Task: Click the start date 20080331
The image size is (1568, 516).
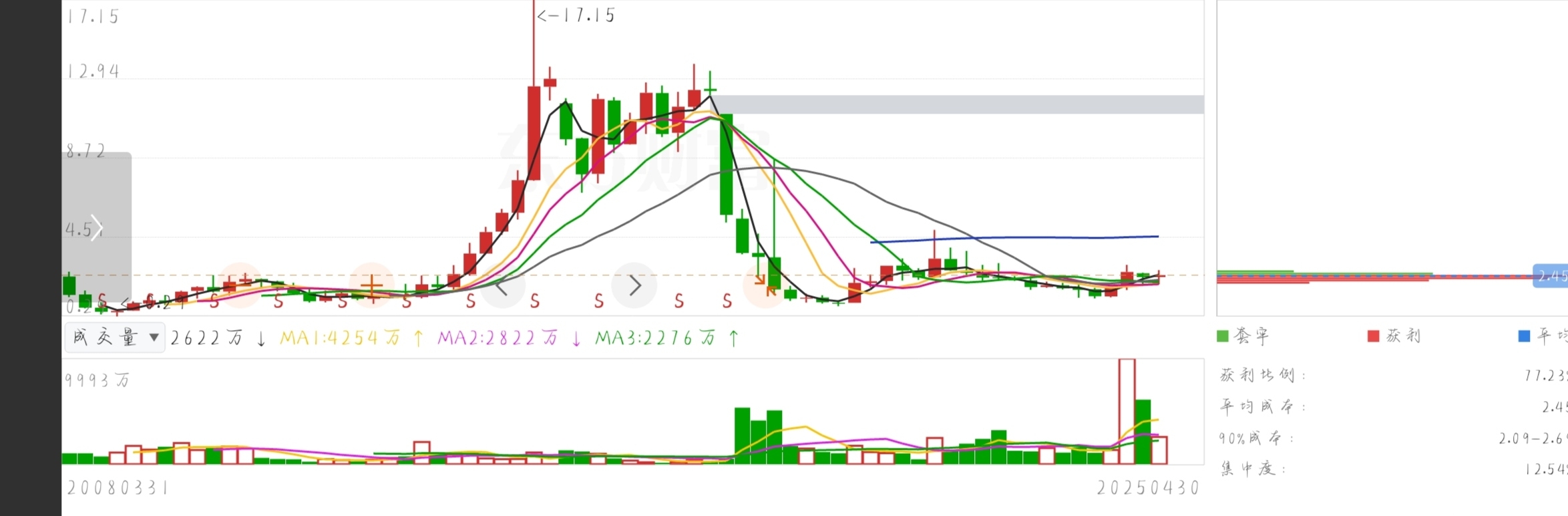Action: [x=118, y=488]
